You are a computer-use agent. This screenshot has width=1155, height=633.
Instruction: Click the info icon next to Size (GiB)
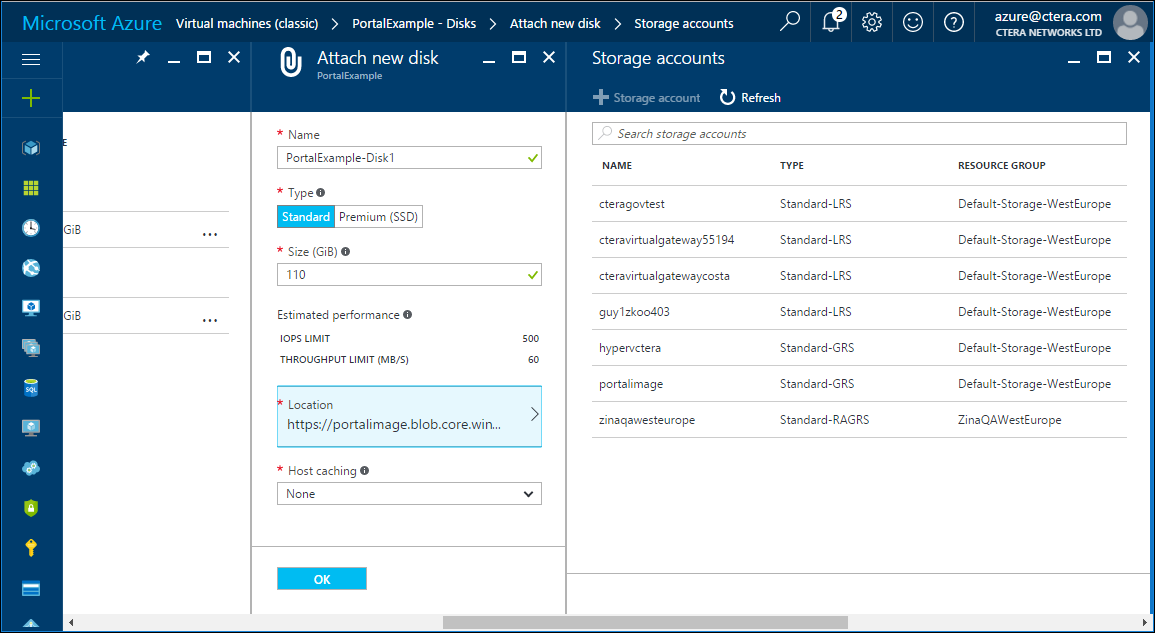coord(345,251)
